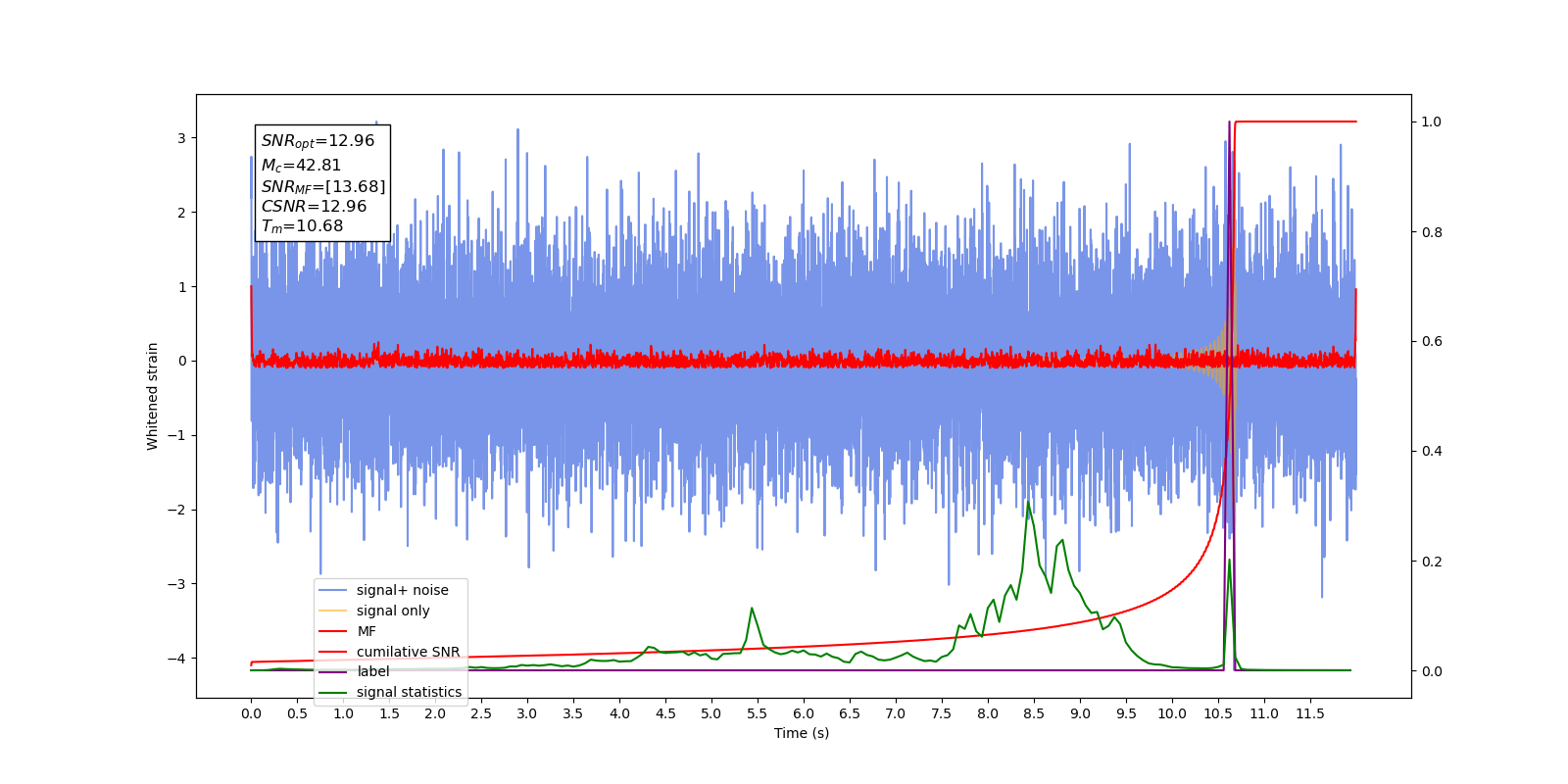
Task: Click the 1.0 tick on the right axis
Action: (x=1432, y=122)
